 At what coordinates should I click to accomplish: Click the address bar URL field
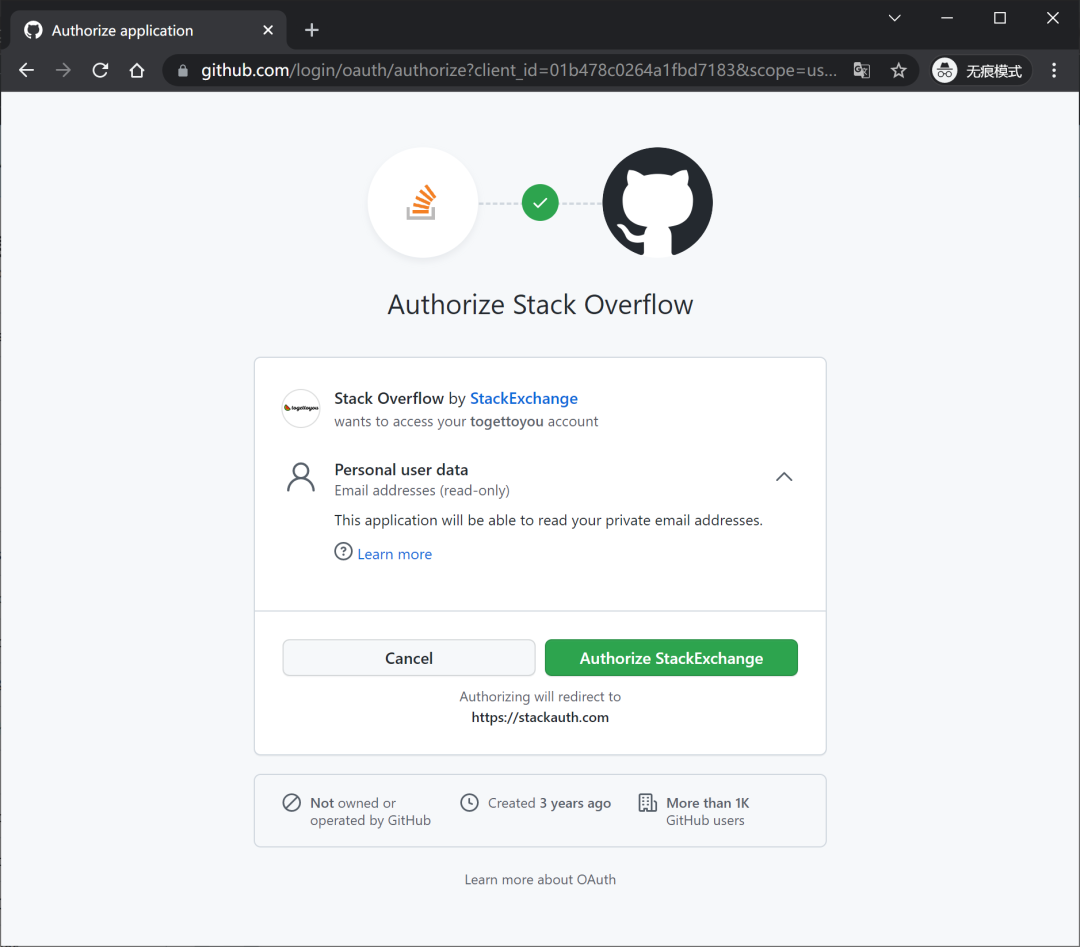point(518,70)
